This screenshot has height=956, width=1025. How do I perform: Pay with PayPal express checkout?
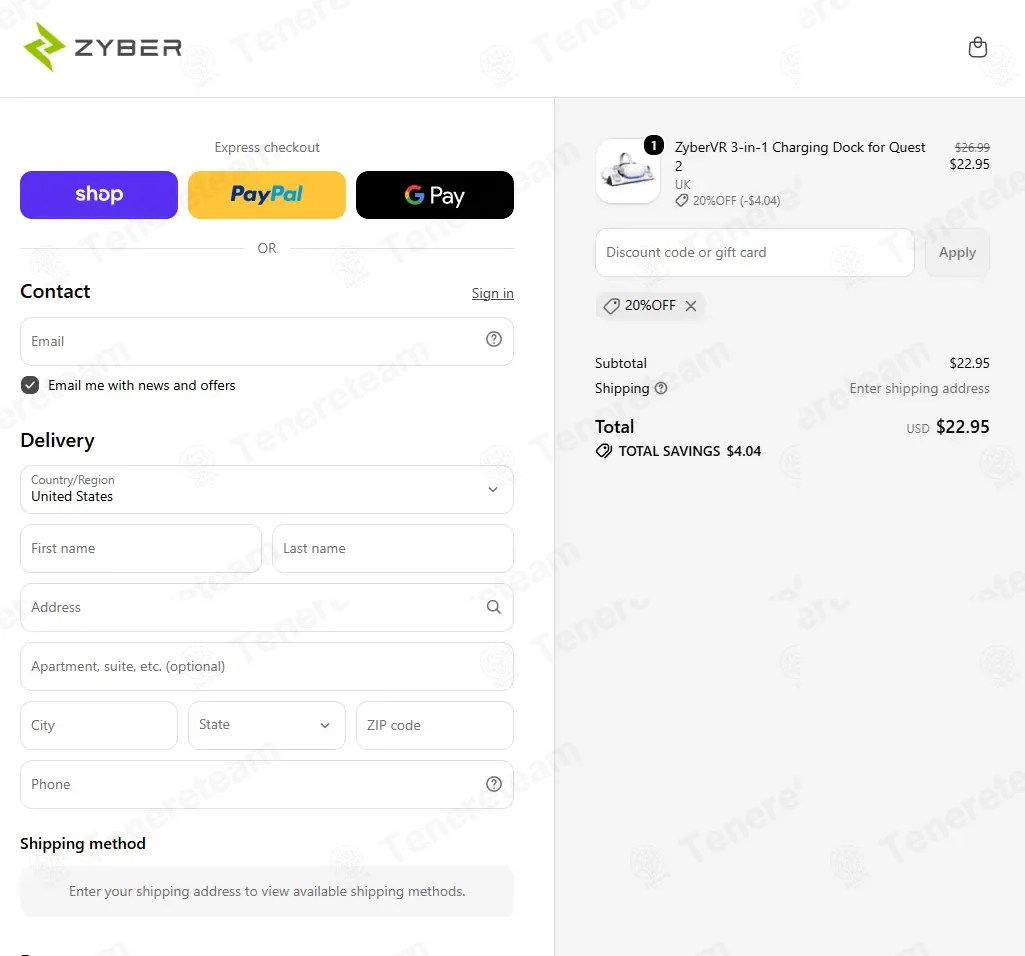point(267,195)
